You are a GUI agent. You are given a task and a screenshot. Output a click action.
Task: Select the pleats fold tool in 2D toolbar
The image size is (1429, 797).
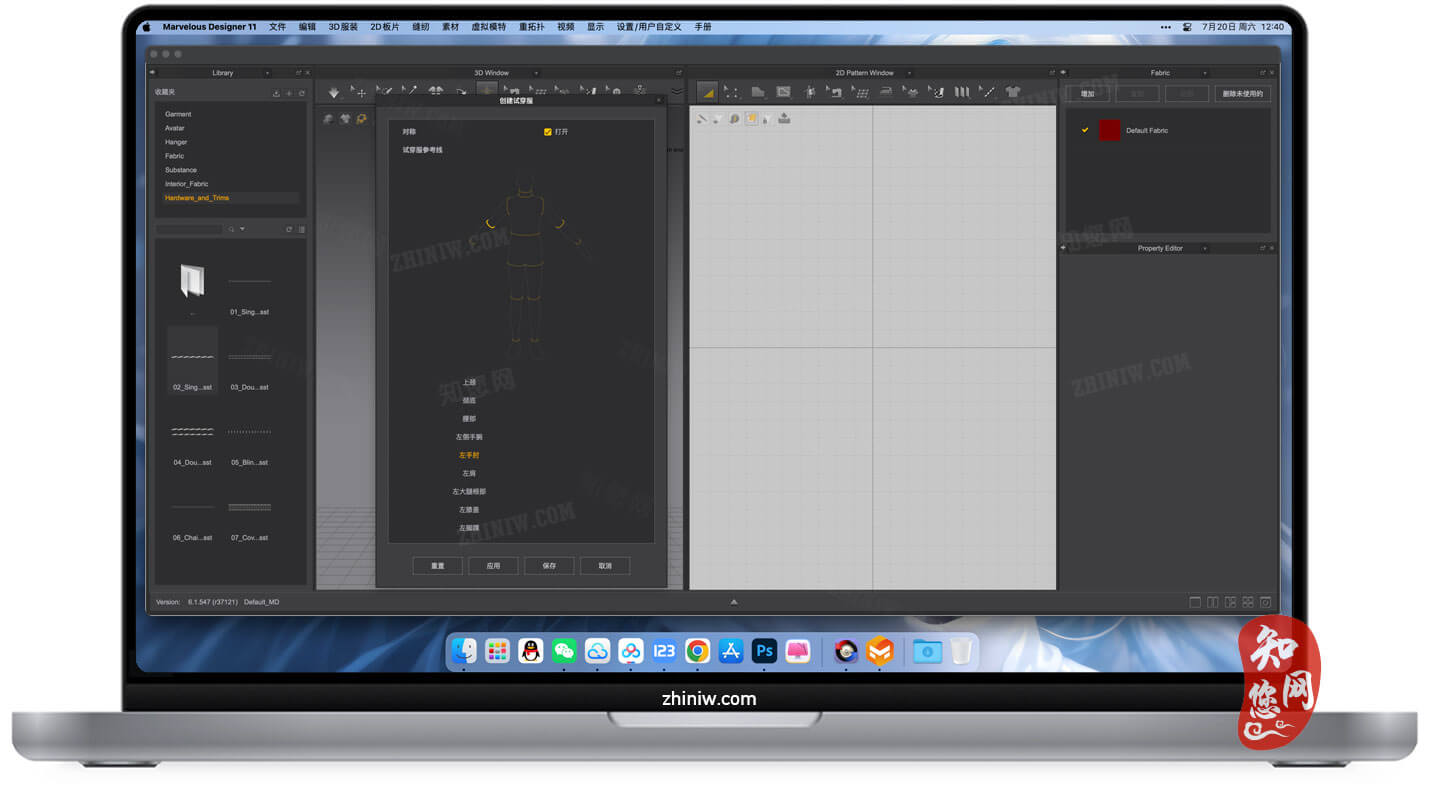961,92
